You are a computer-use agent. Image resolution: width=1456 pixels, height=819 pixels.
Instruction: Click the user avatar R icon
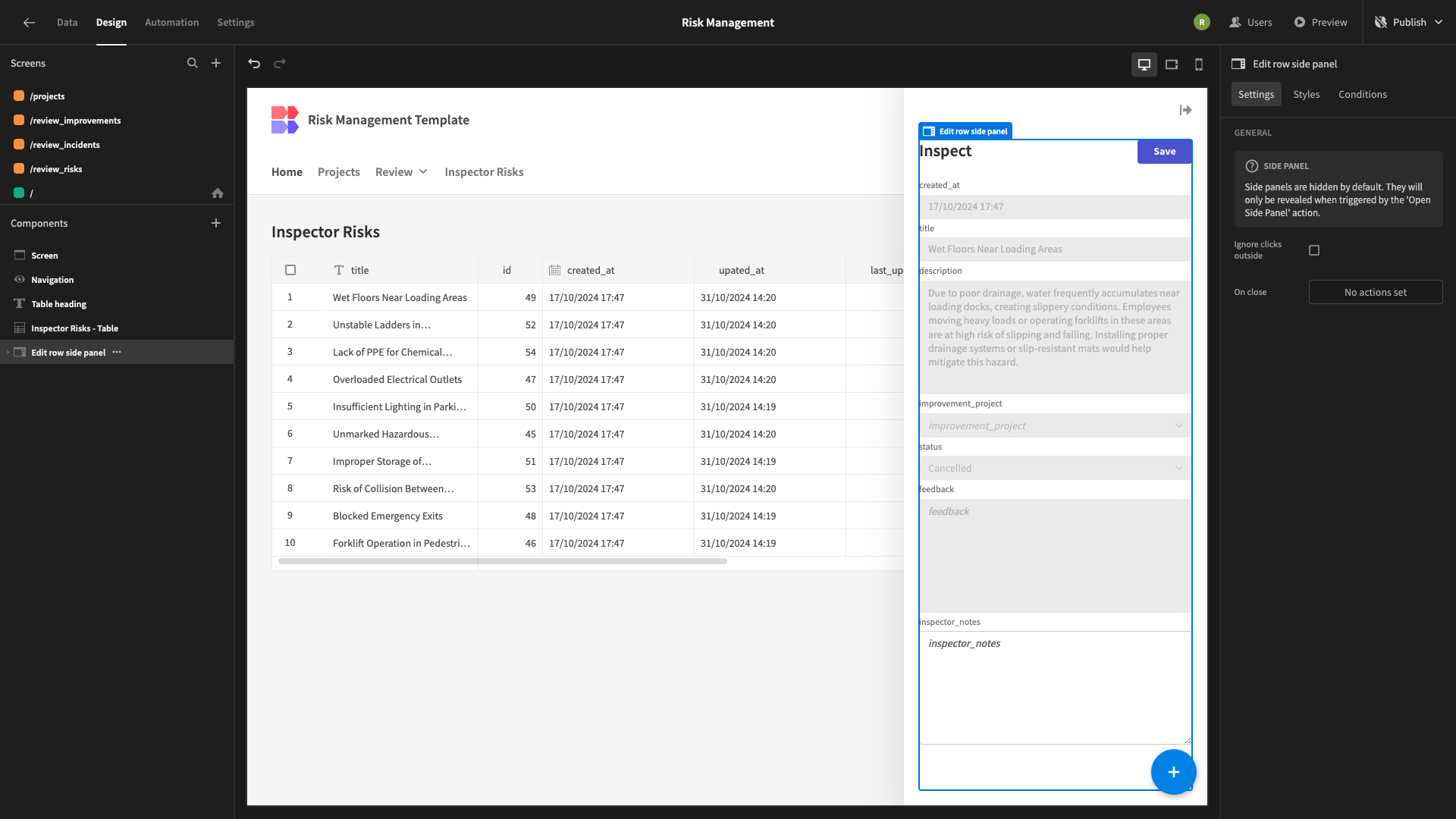point(1202,23)
